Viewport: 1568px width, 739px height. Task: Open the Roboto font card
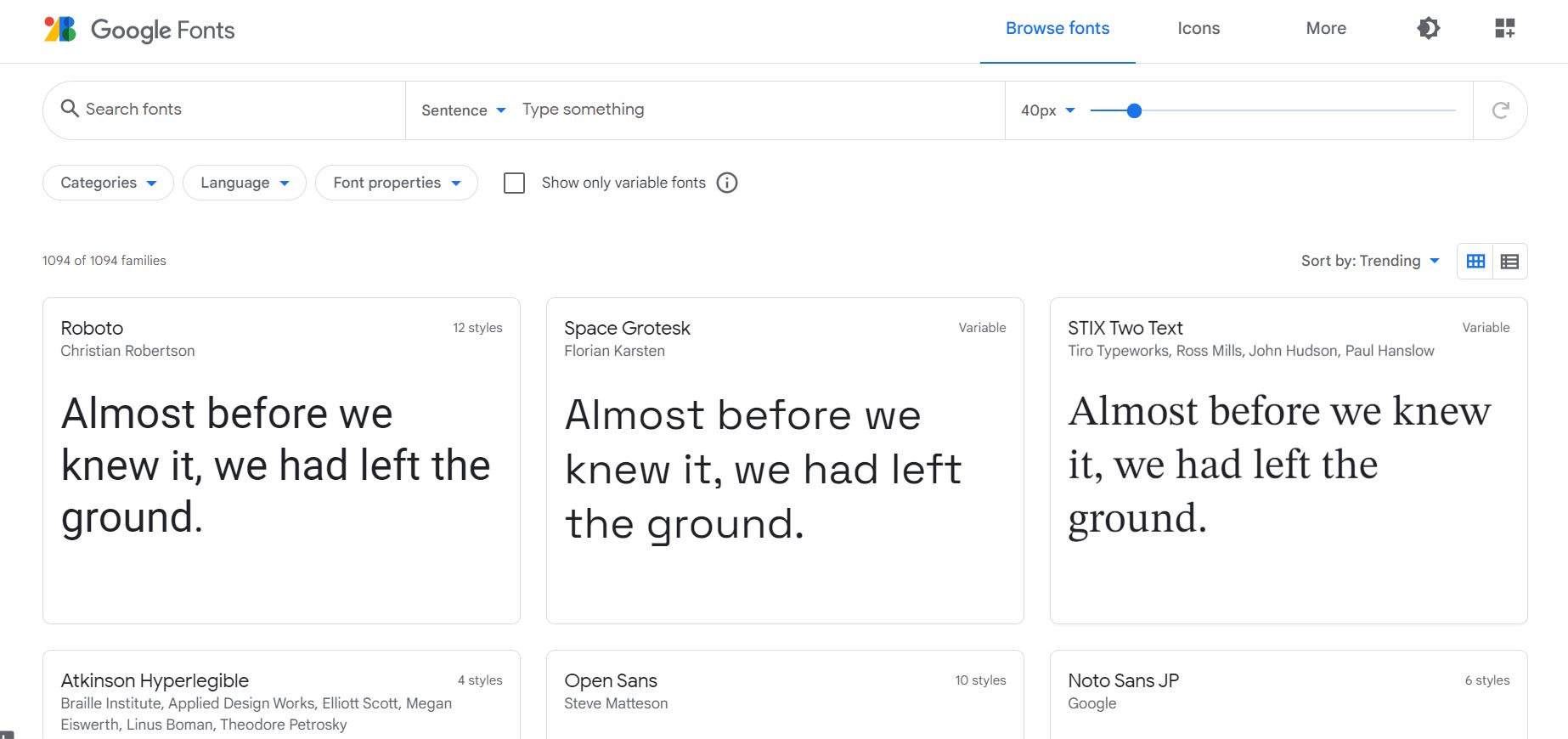point(281,460)
